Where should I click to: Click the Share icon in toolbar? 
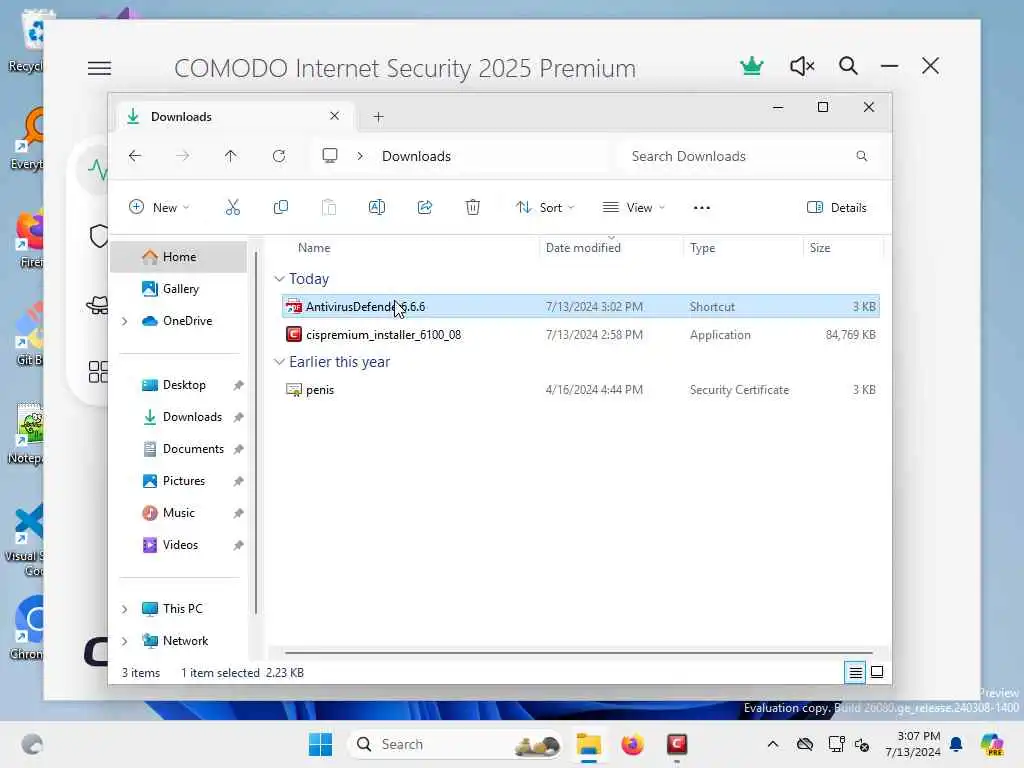(424, 208)
